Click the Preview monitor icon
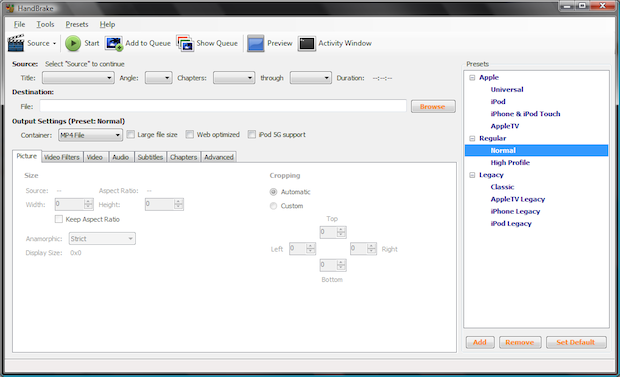This screenshot has width=620, height=377. (x=255, y=43)
